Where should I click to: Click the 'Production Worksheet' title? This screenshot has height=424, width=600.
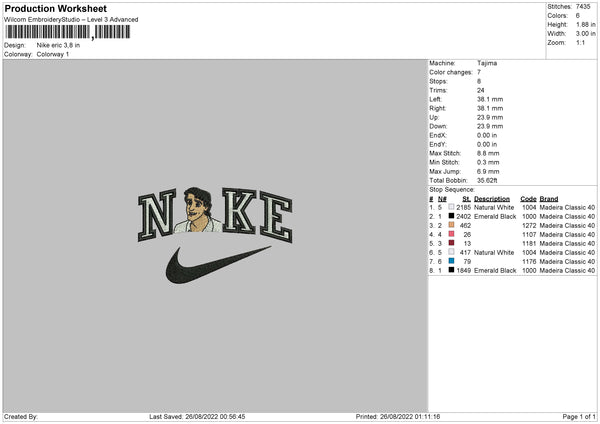point(55,8)
